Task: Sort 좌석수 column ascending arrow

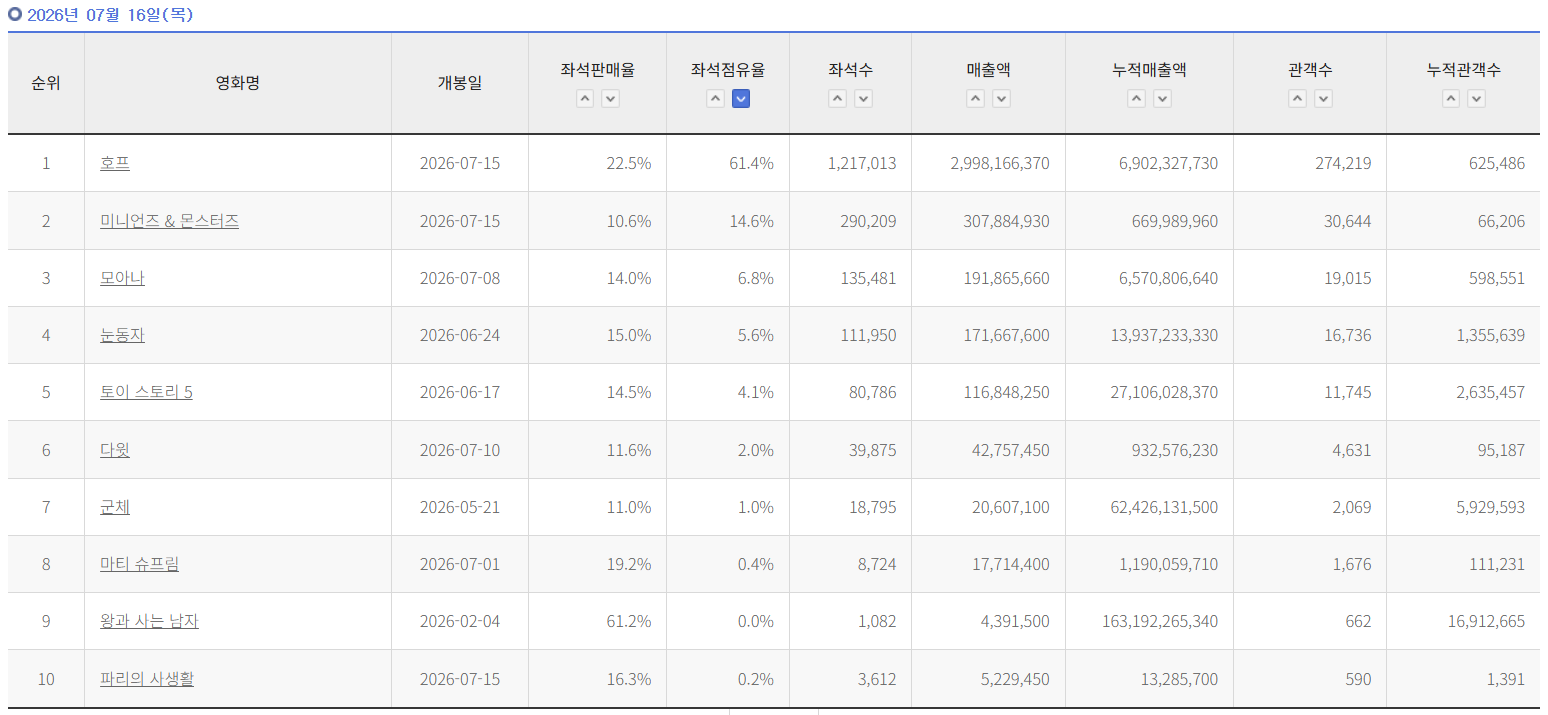Action: tap(838, 98)
